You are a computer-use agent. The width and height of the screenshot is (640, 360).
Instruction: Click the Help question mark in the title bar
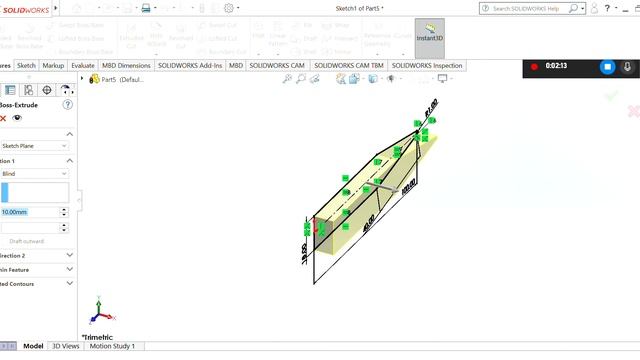(607, 8)
